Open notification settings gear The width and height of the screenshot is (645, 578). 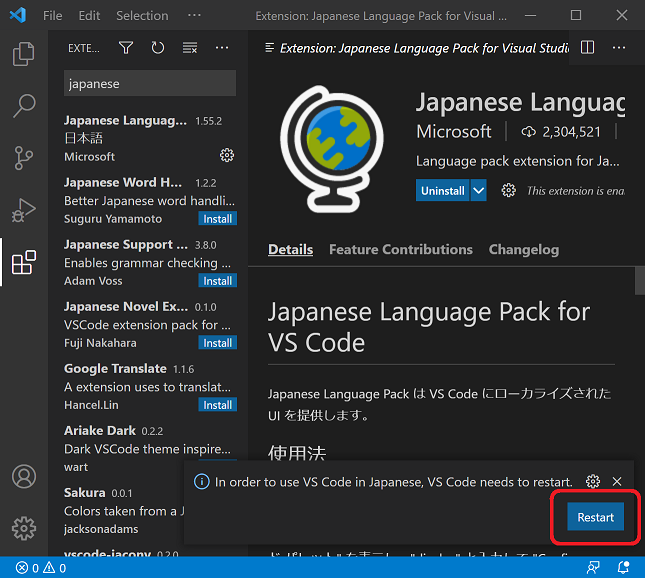pyautogui.click(x=593, y=481)
